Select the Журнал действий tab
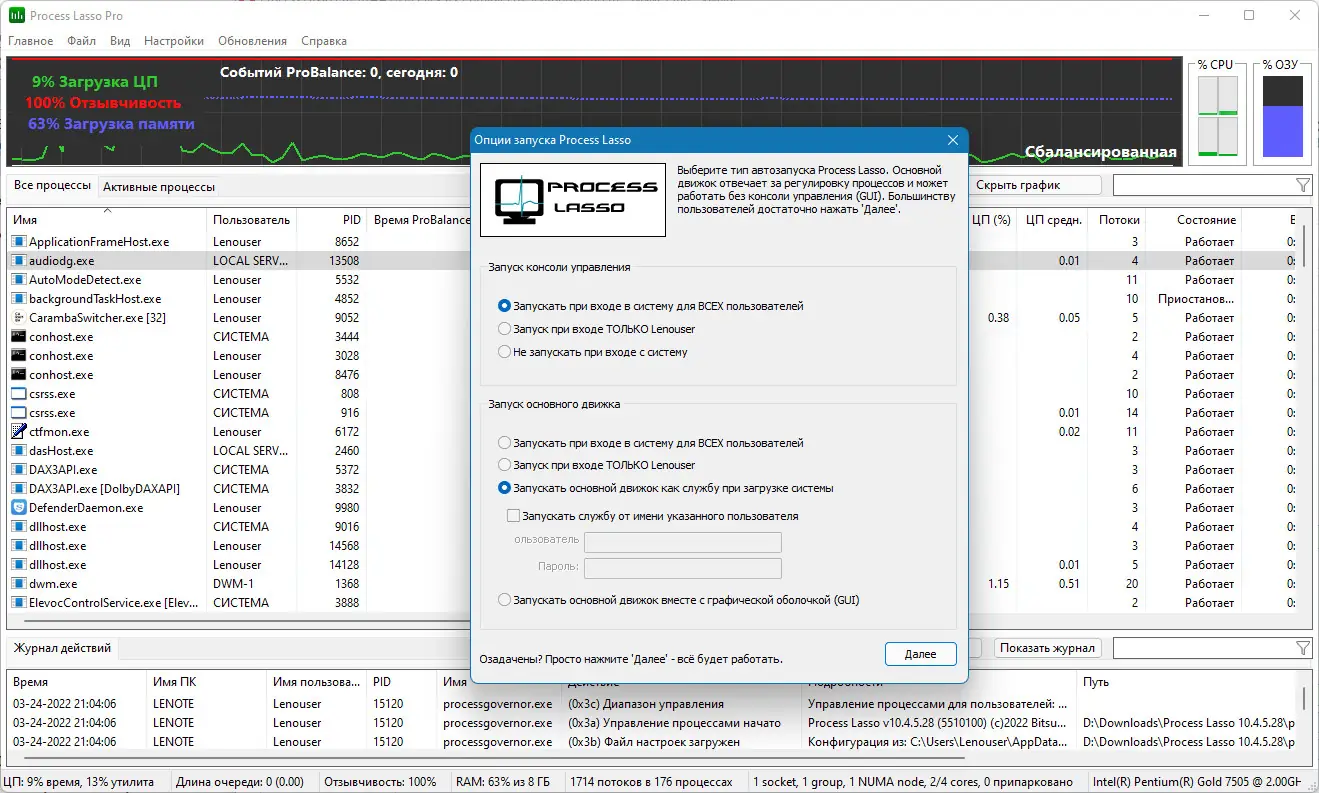 coord(62,649)
